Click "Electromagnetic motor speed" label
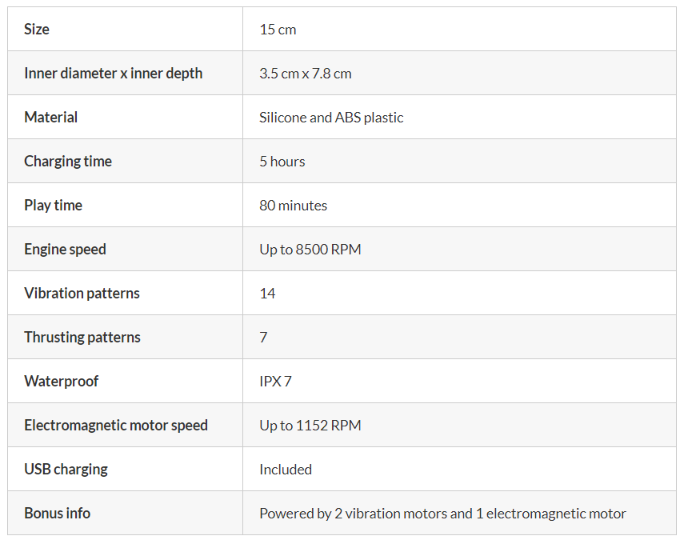Image resolution: width=684 pixels, height=537 pixels. click(116, 425)
